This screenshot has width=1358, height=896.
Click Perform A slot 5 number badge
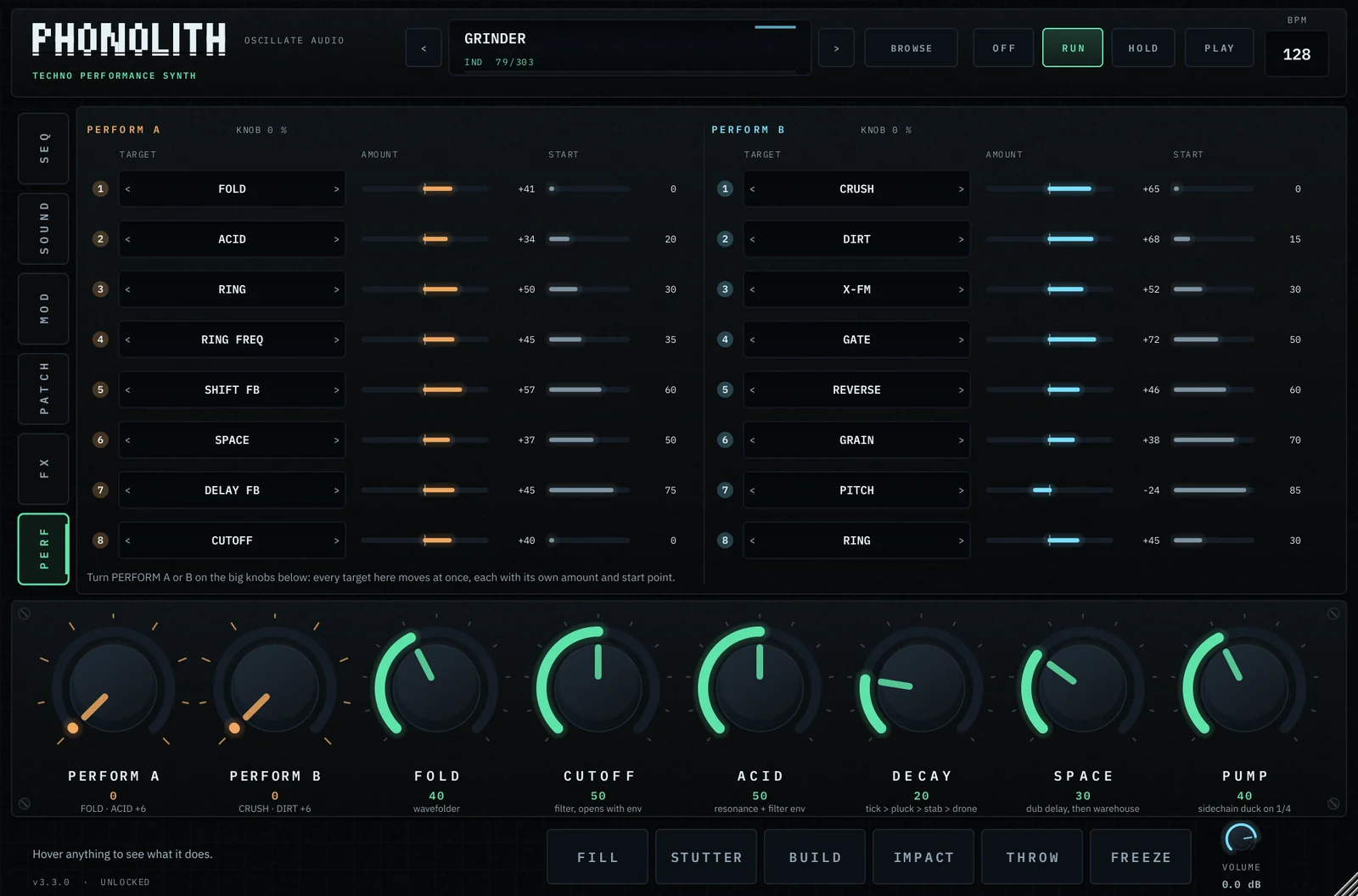100,389
